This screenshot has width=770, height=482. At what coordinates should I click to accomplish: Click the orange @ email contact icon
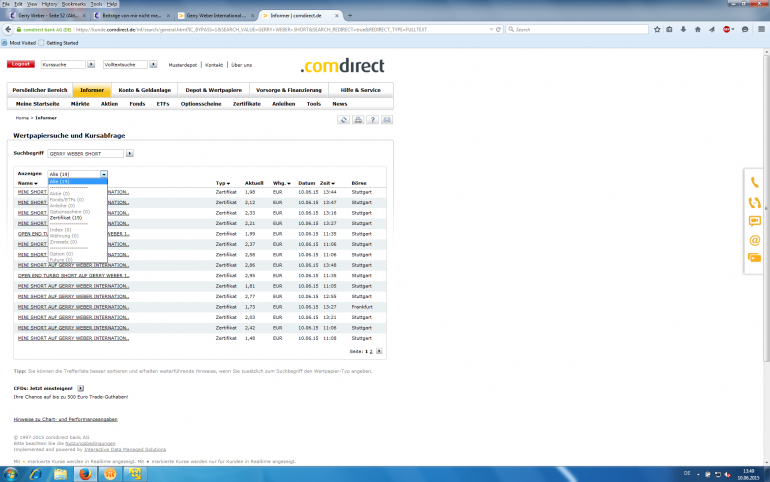pyautogui.click(x=754, y=241)
